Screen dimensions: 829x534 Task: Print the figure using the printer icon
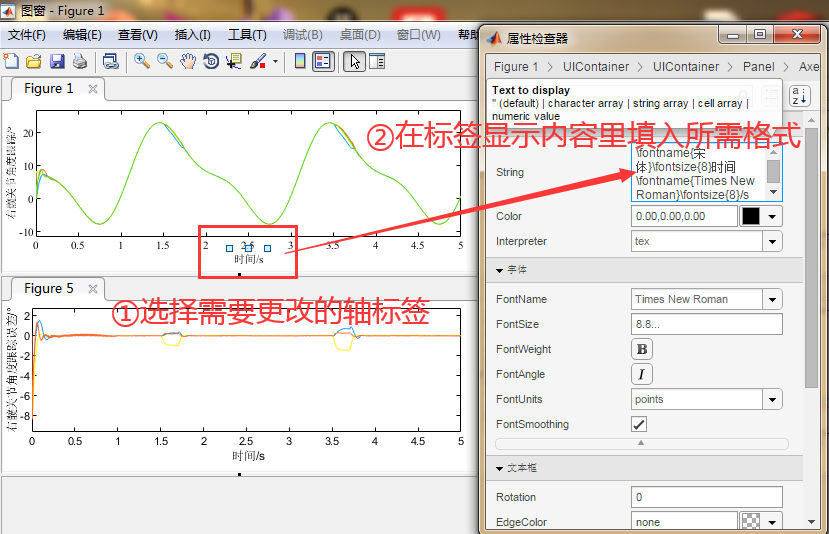pyautogui.click(x=80, y=61)
